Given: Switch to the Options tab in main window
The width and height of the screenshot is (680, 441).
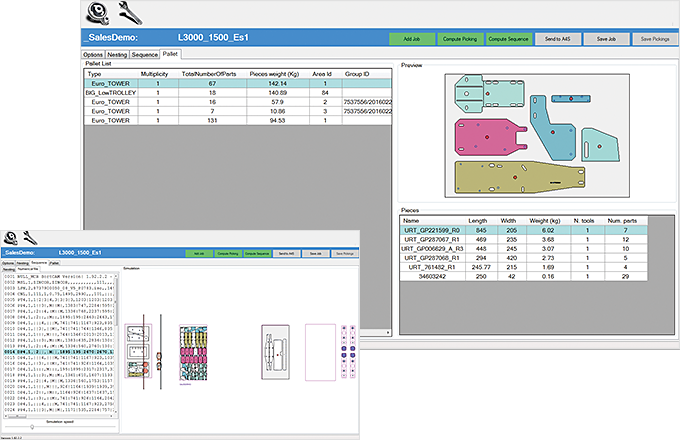Looking at the screenshot, I should (93, 54).
